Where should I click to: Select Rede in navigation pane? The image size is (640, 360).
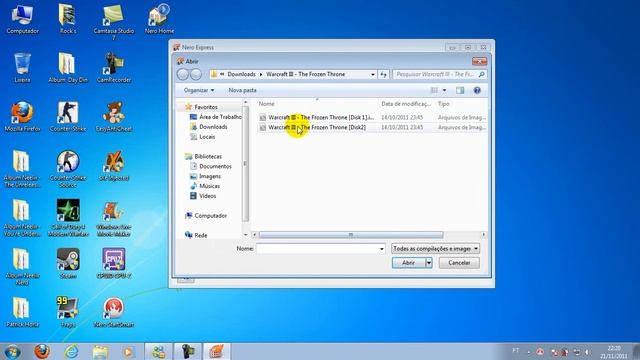coord(196,235)
